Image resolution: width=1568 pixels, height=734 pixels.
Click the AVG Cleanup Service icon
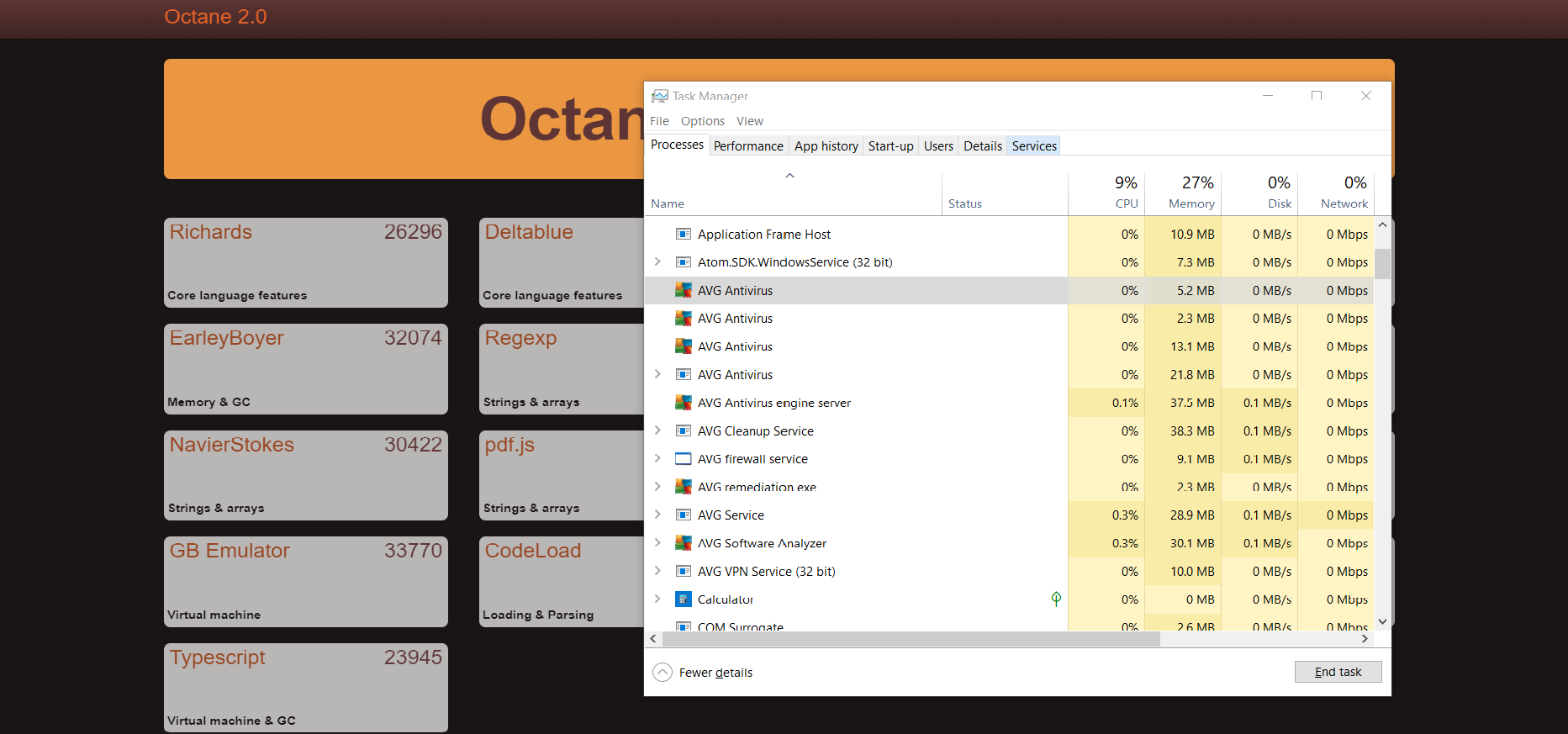684,431
